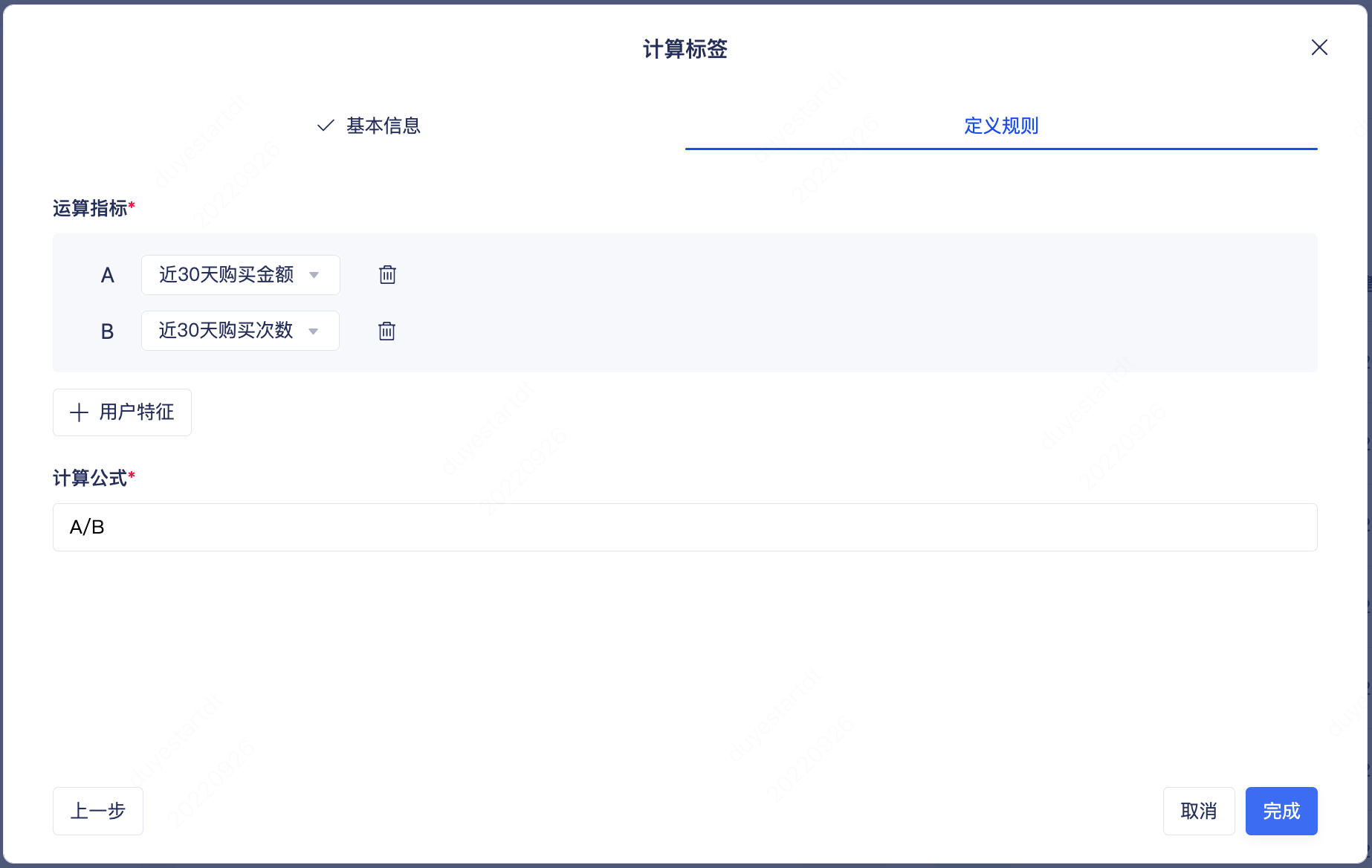The image size is (1372, 868).
Task: Finish with the 完成 button
Action: [x=1281, y=811]
